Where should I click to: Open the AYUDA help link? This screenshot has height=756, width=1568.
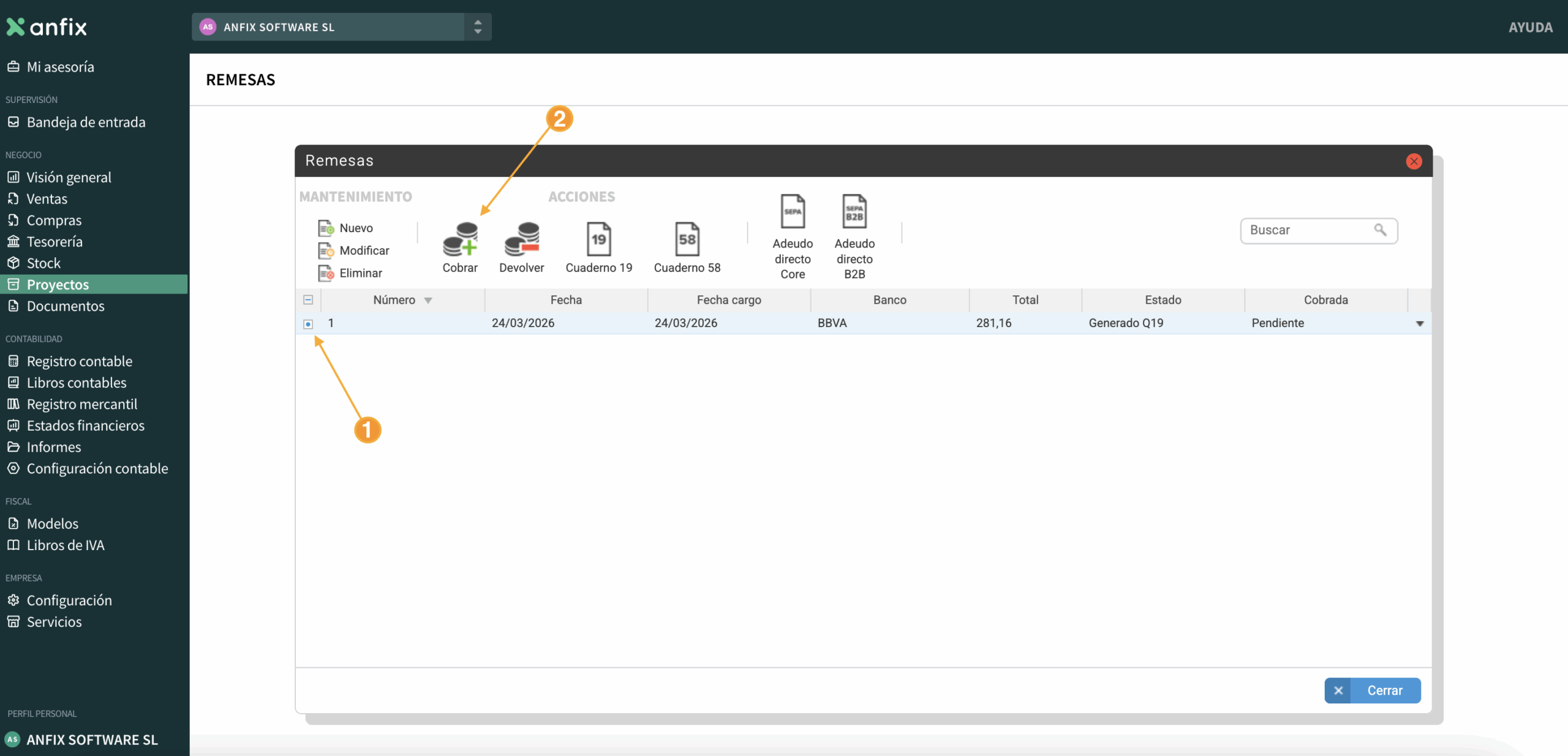coord(1530,27)
